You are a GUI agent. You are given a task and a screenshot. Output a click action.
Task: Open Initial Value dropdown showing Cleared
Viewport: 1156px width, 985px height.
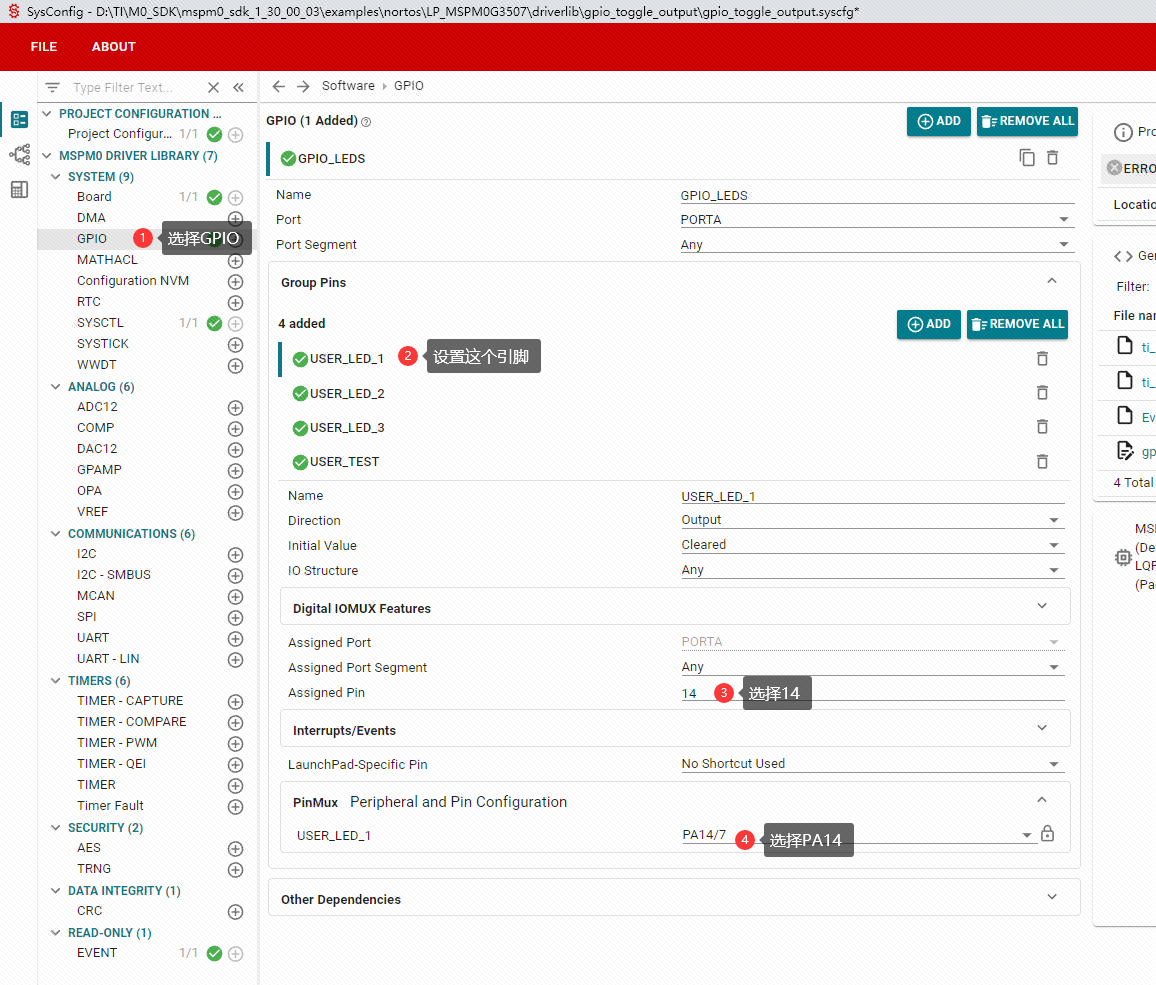click(x=872, y=545)
